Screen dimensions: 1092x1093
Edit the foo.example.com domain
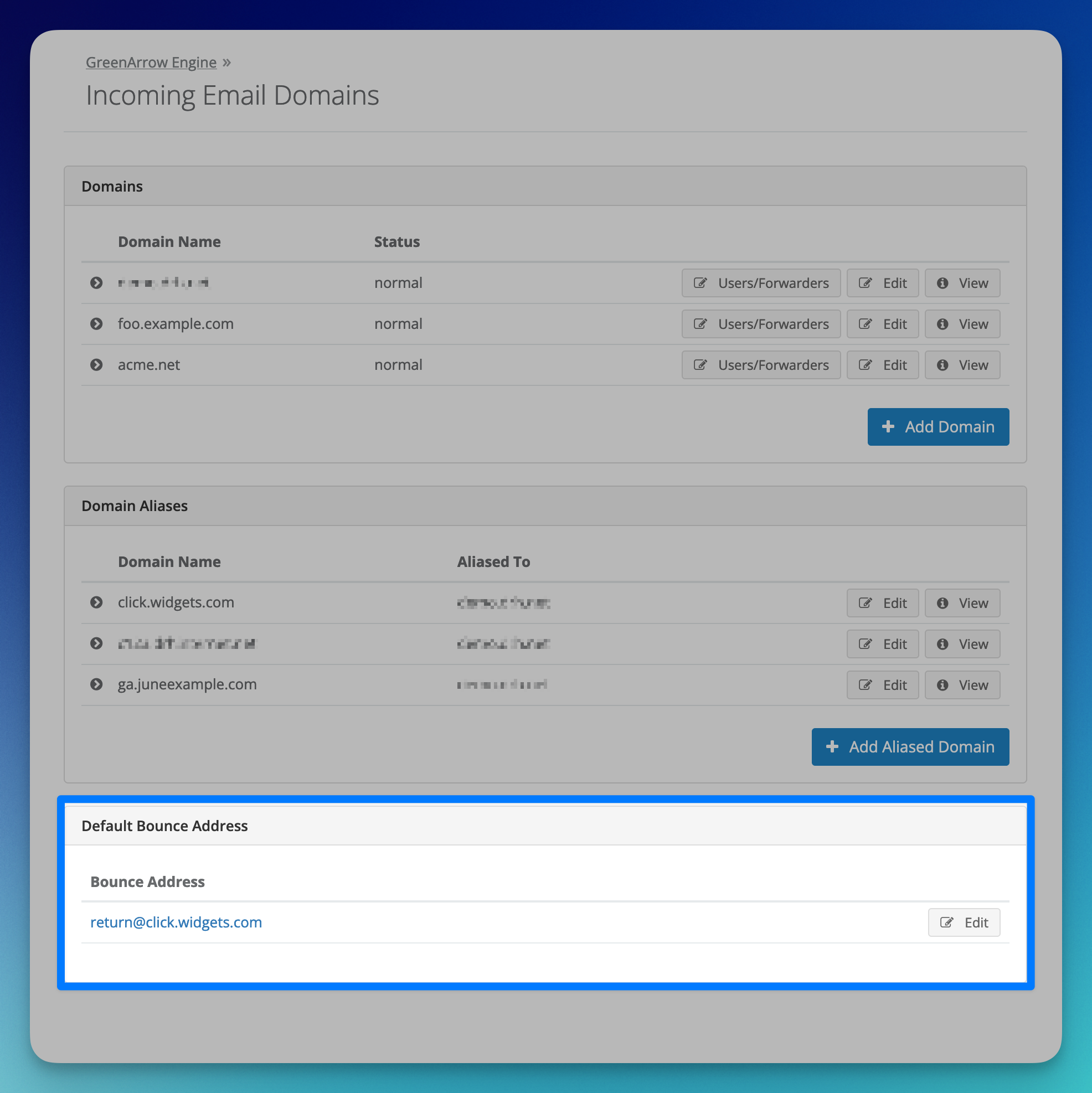(x=882, y=323)
